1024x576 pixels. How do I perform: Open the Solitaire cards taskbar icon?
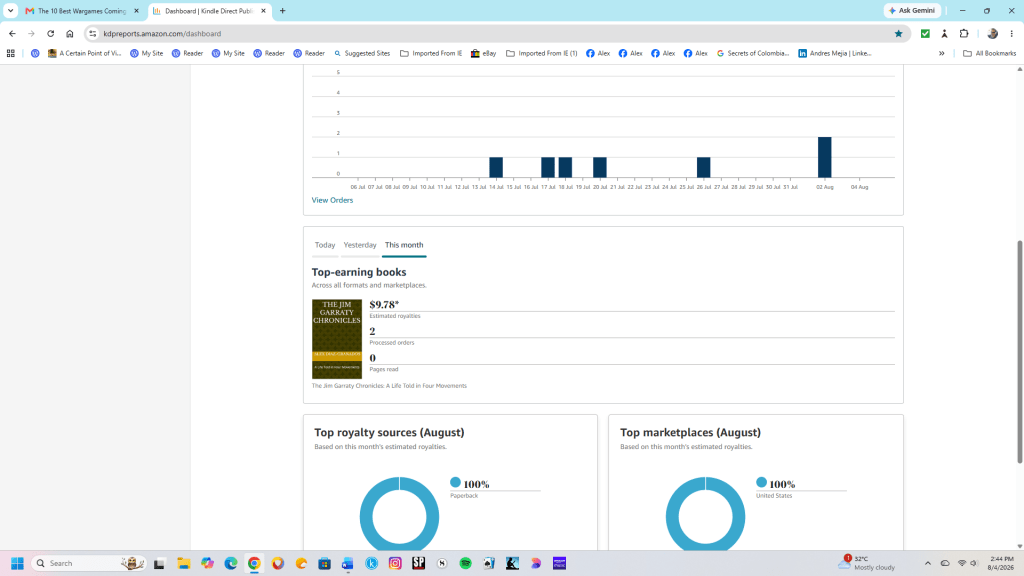489,563
